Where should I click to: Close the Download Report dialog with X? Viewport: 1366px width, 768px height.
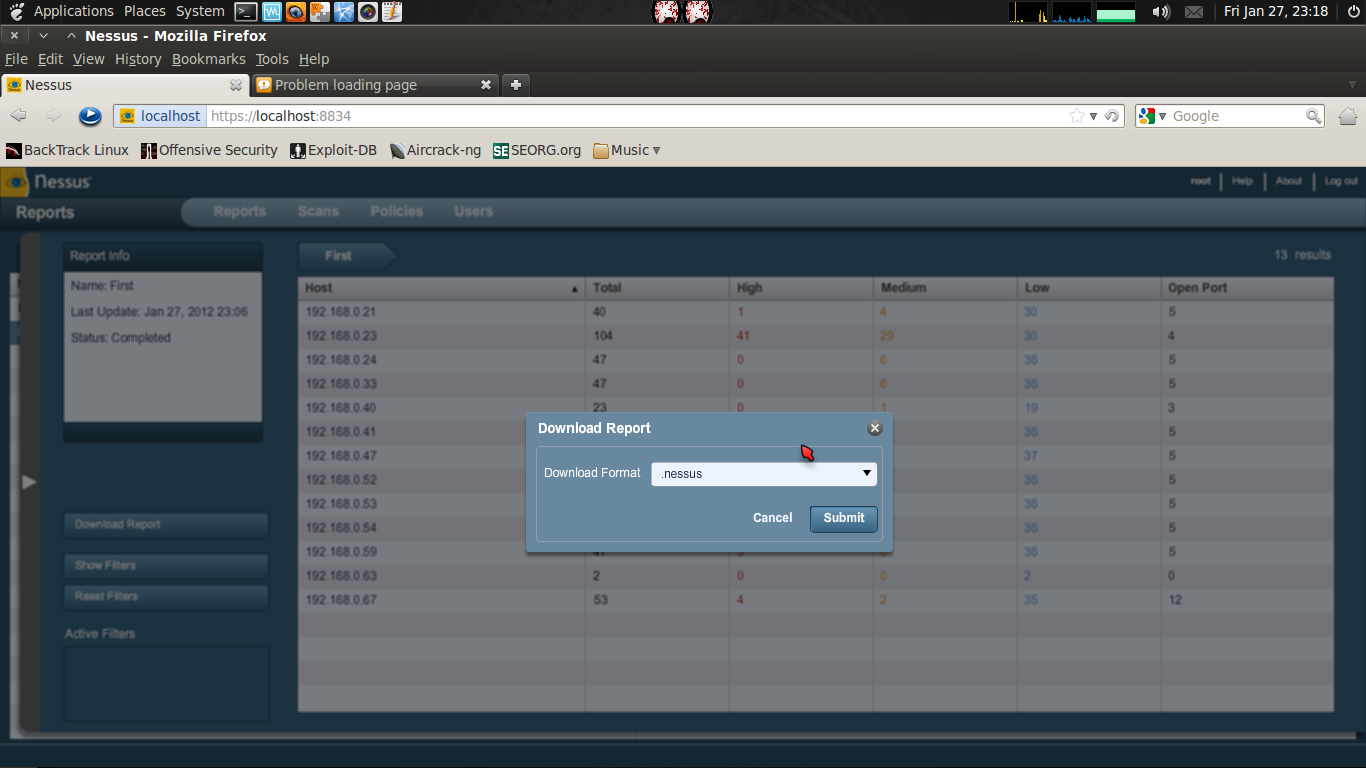click(875, 428)
